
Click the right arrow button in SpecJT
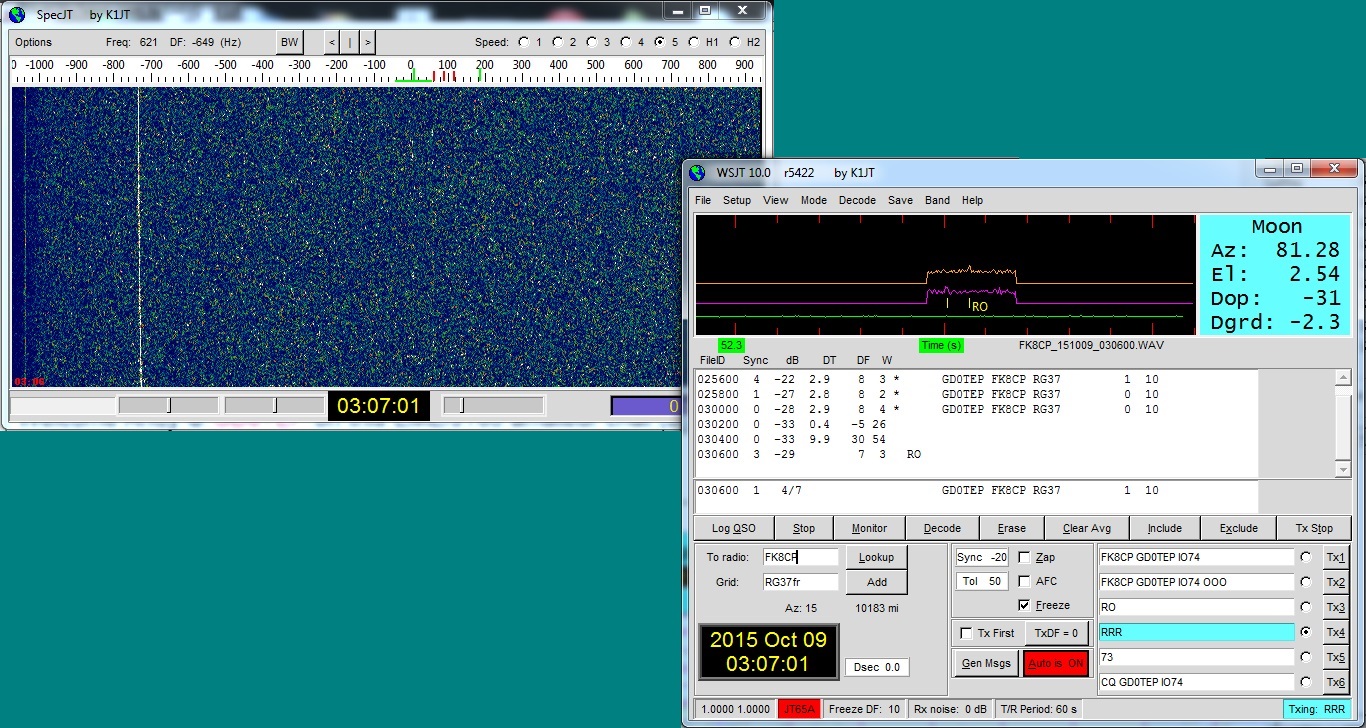click(x=368, y=42)
